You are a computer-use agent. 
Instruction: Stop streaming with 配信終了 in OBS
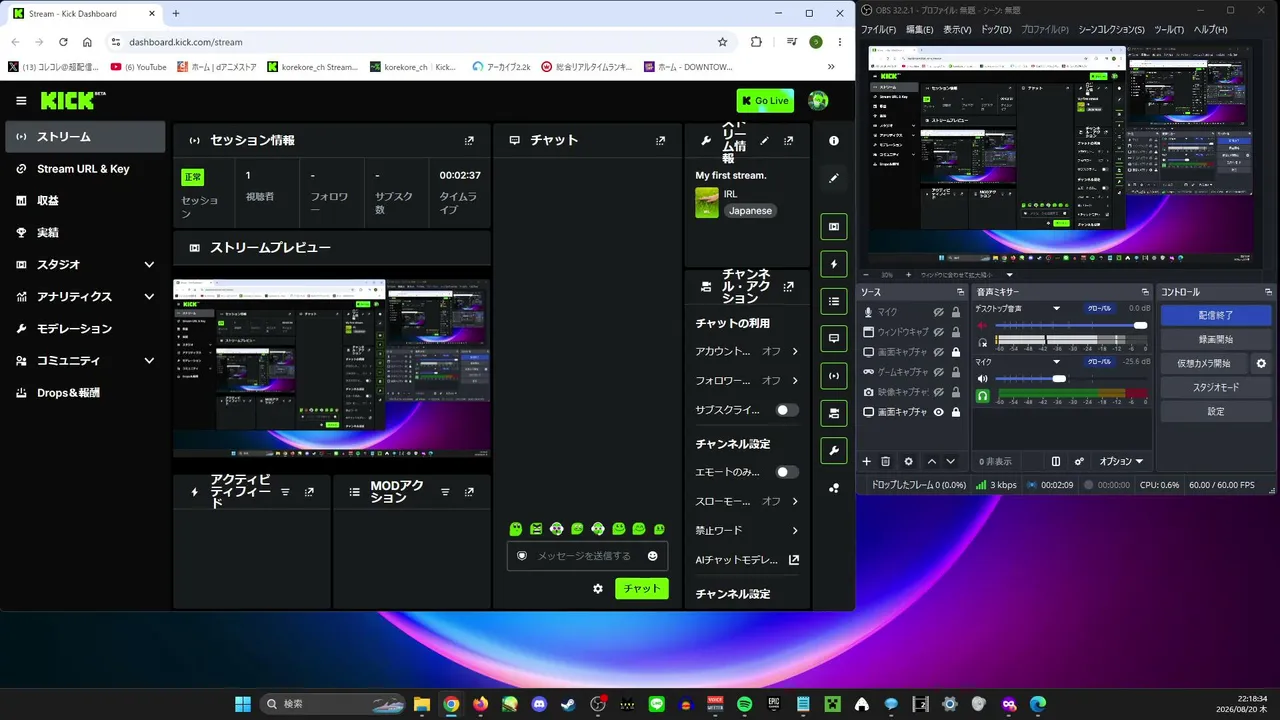click(x=1216, y=315)
